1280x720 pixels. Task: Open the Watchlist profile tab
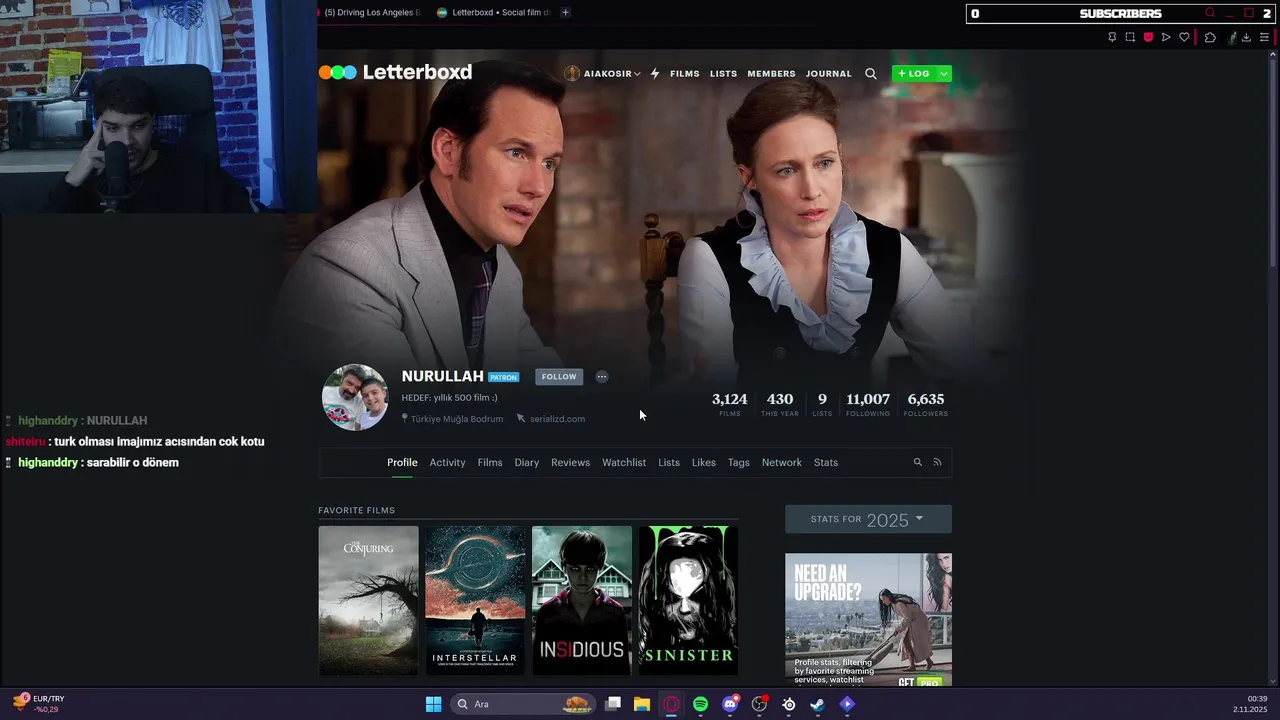click(624, 462)
